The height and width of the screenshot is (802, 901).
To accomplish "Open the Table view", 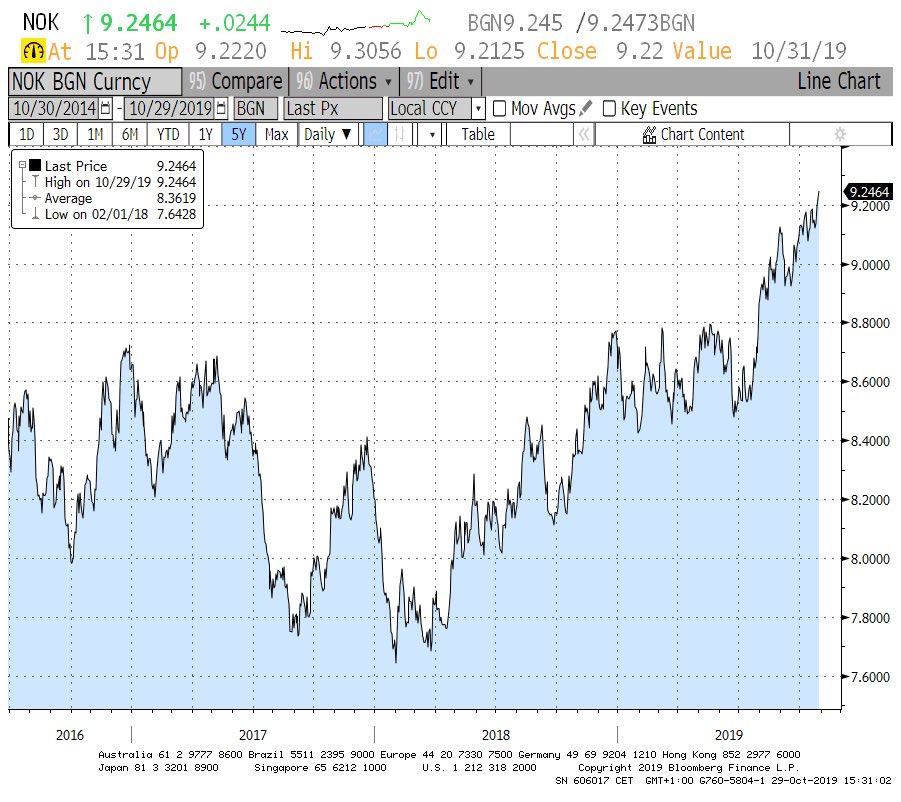I will pyautogui.click(x=478, y=134).
